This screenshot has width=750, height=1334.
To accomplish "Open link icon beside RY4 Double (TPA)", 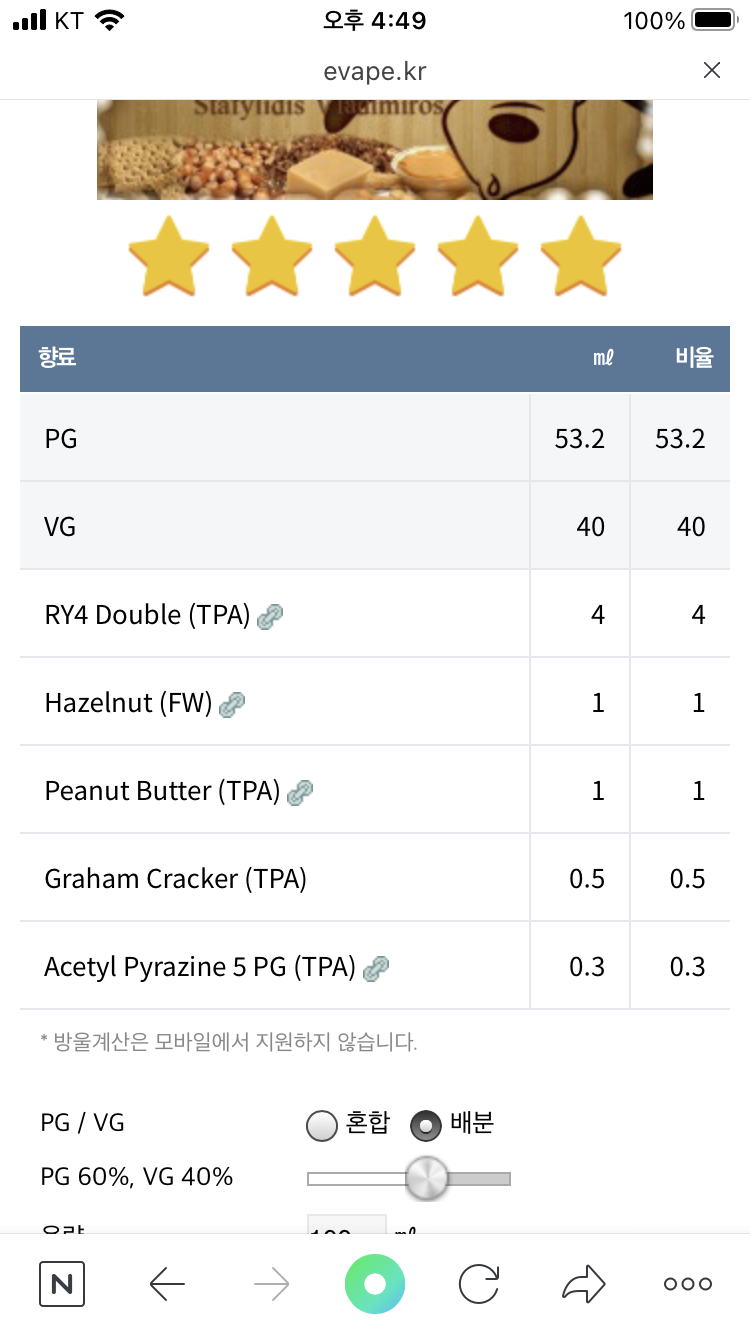I will pos(270,616).
